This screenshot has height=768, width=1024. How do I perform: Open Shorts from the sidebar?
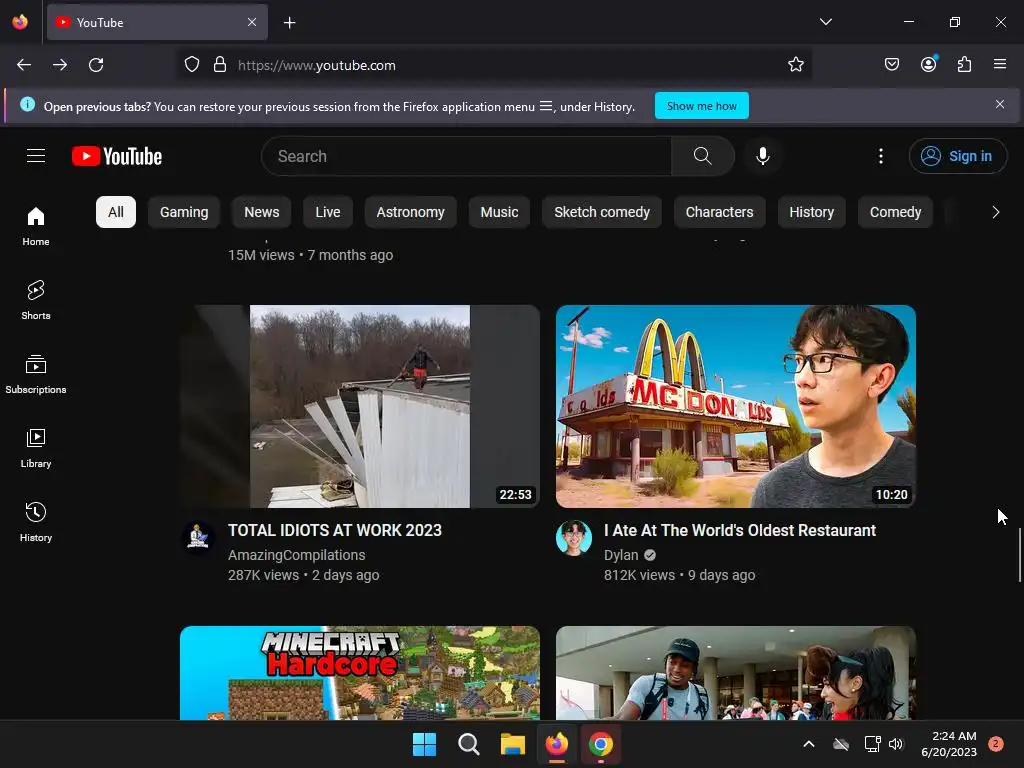(x=36, y=300)
